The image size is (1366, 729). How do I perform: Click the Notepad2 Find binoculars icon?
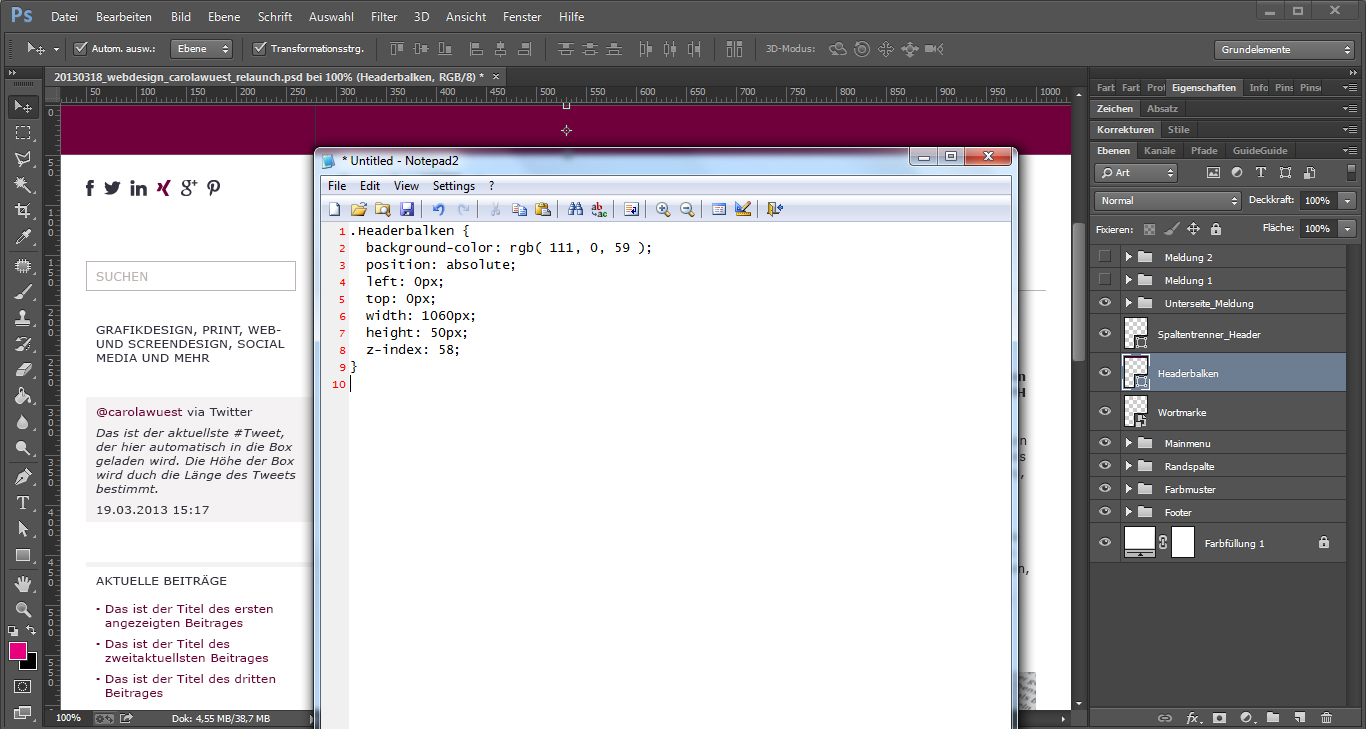coord(575,209)
